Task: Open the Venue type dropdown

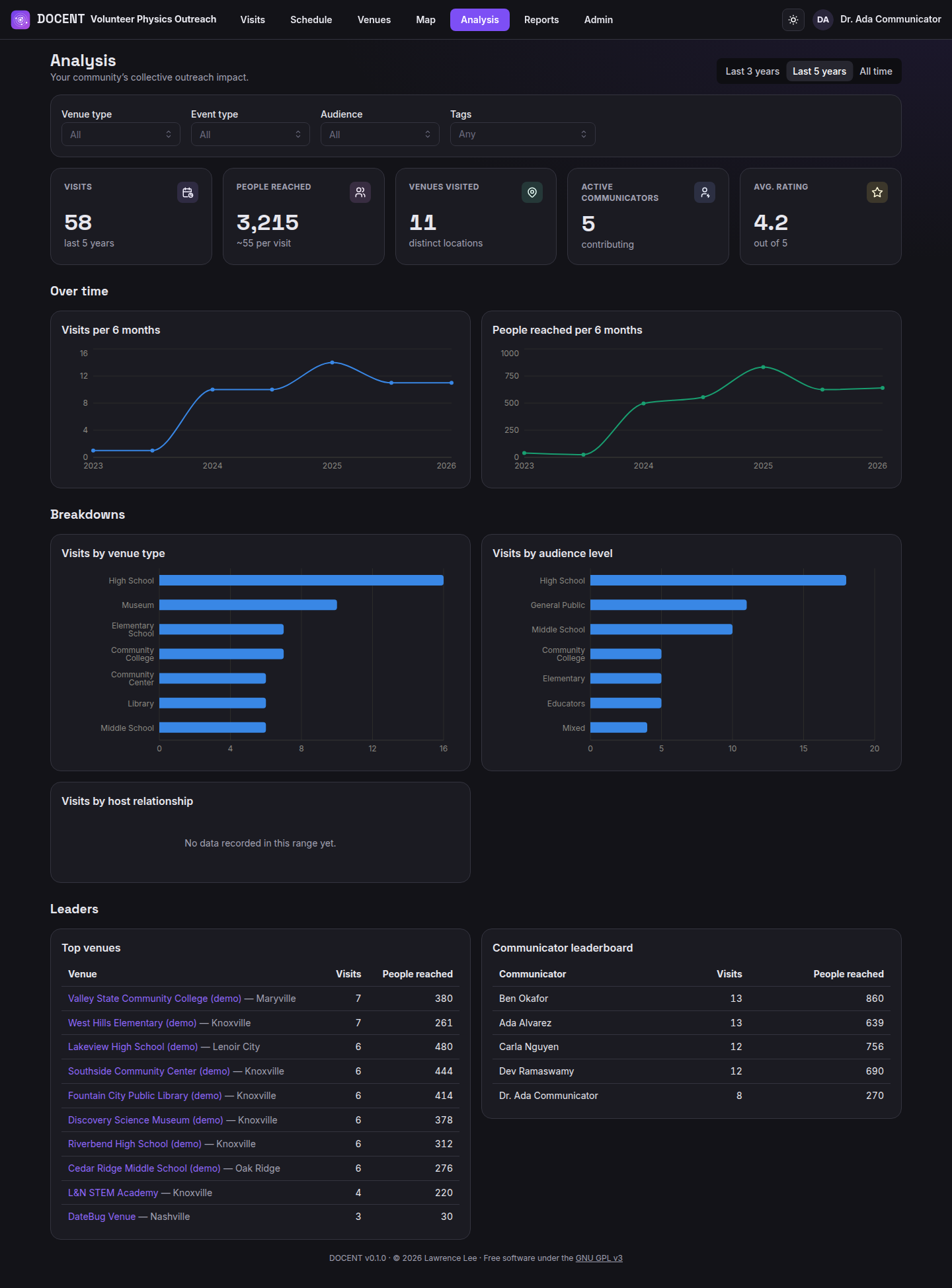Action: 121,134
